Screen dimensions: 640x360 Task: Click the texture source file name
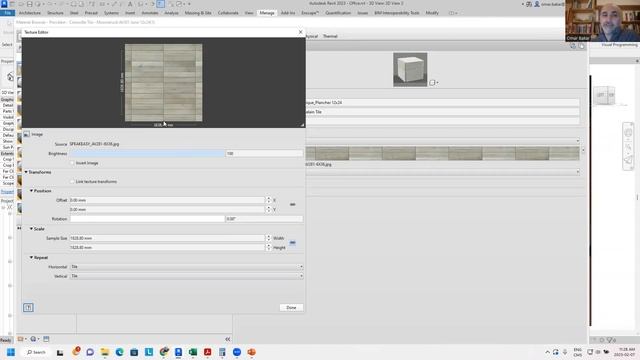tap(94, 144)
